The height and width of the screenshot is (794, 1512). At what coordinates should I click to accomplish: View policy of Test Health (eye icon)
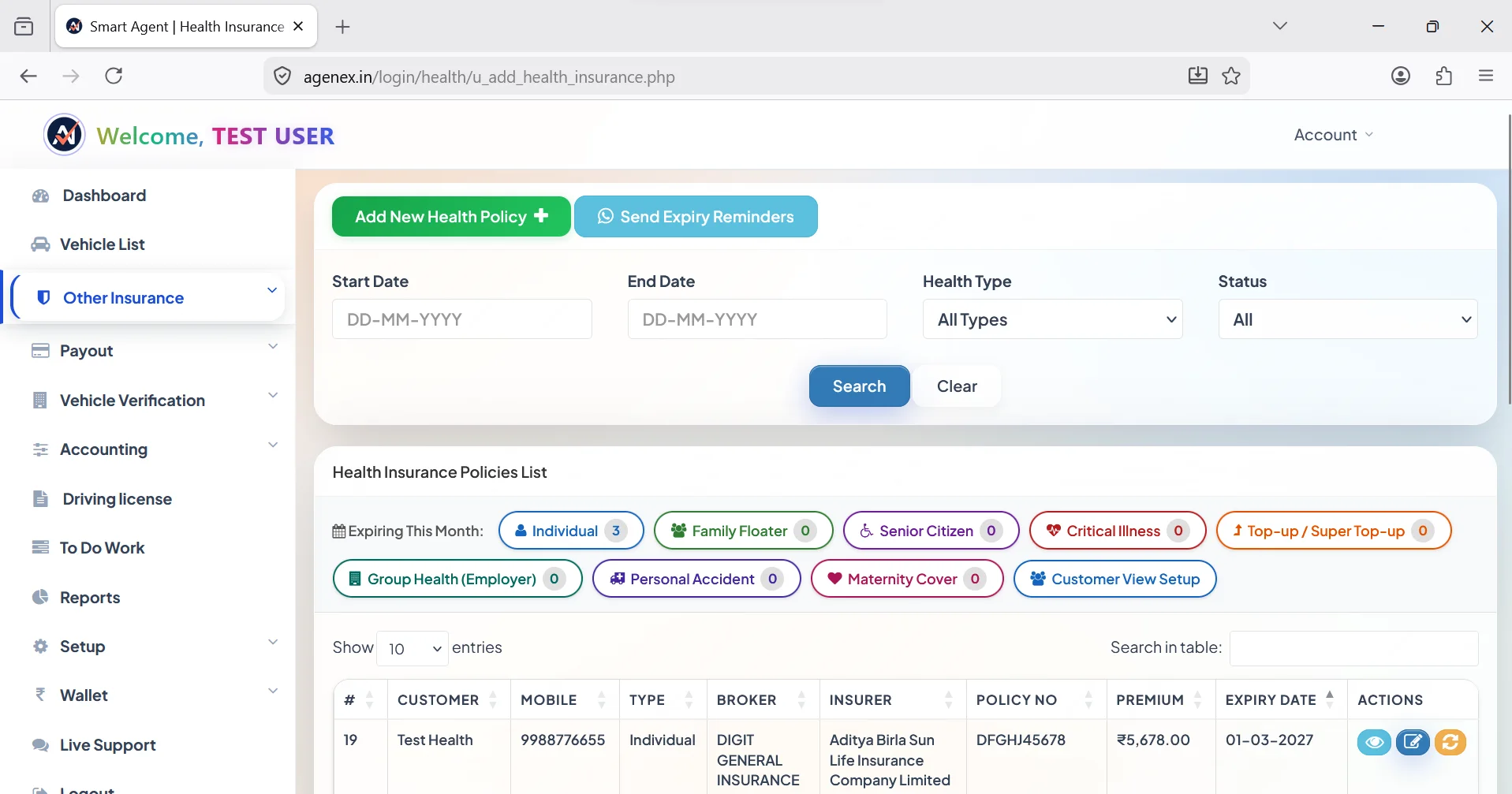point(1374,742)
